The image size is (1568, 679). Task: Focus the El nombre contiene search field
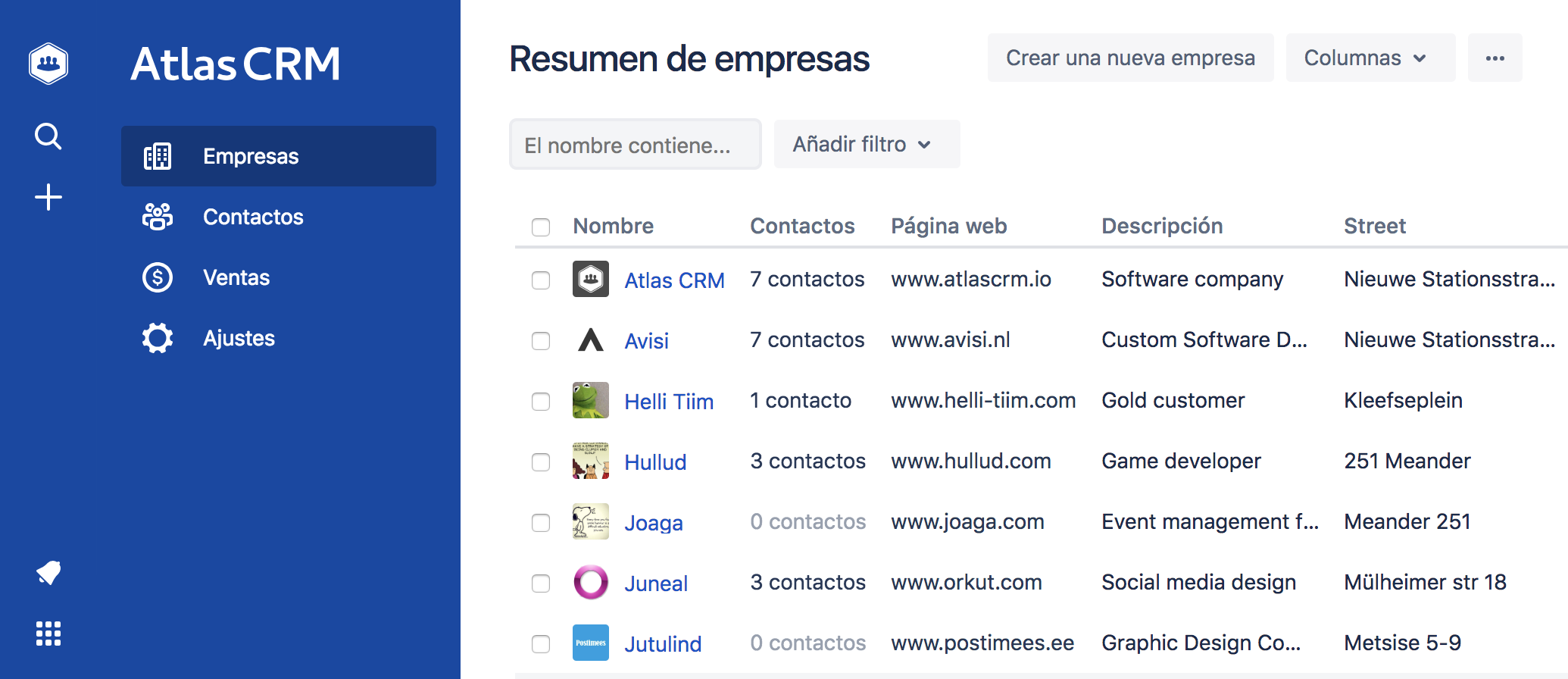click(636, 144)
